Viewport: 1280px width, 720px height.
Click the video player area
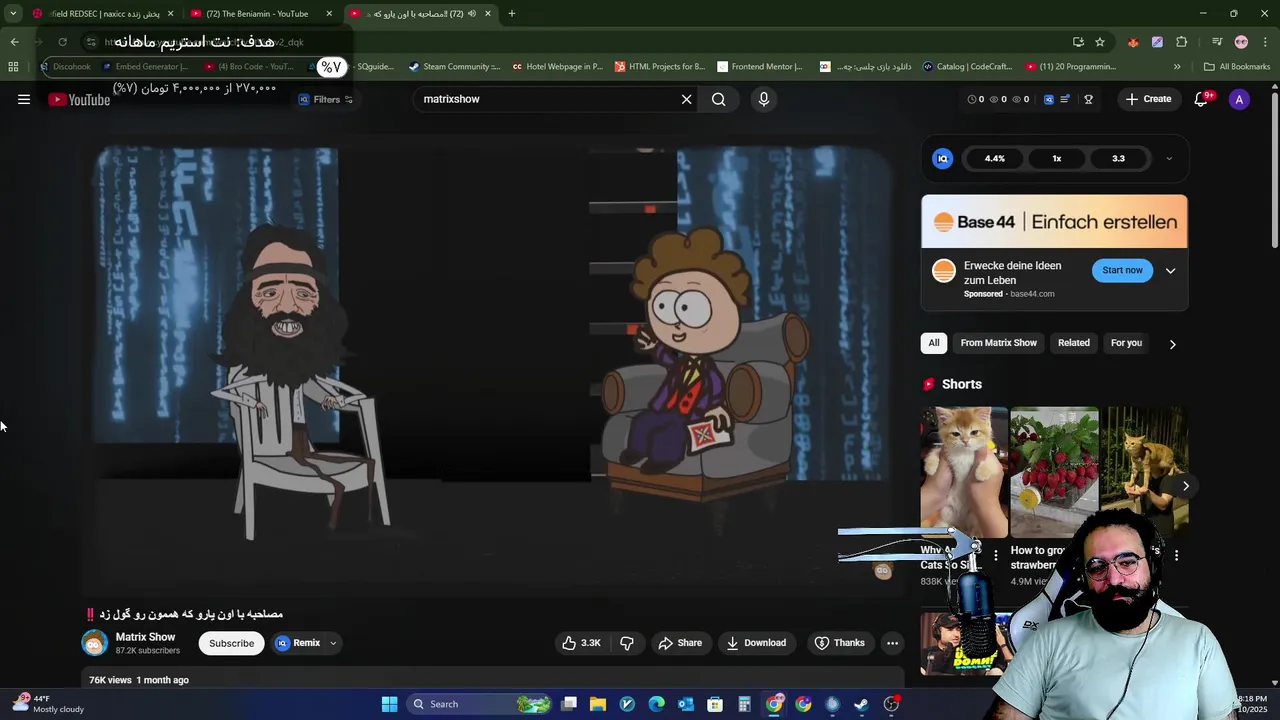(493, 365)
